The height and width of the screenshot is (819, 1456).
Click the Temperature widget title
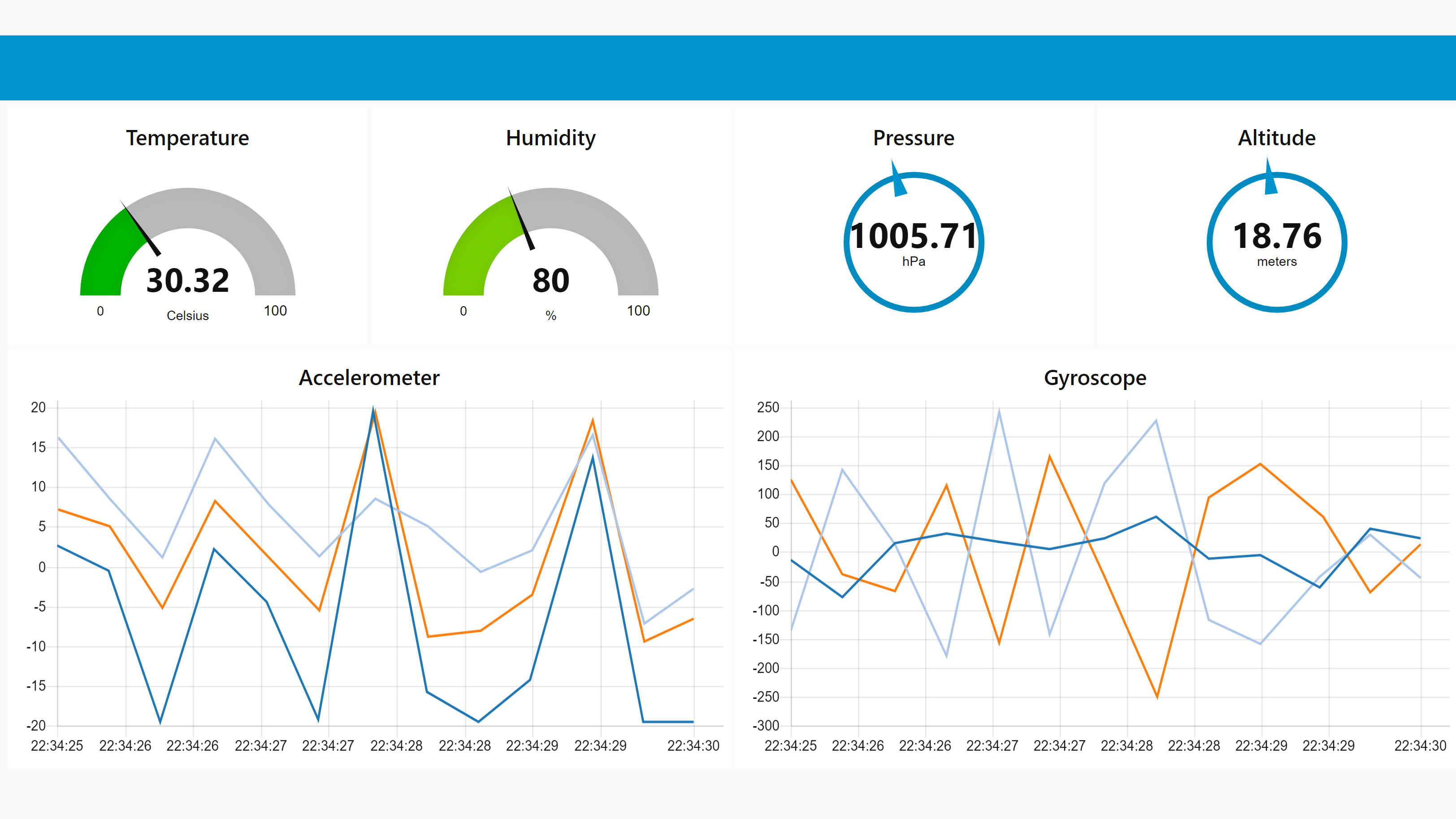[187, 138]
